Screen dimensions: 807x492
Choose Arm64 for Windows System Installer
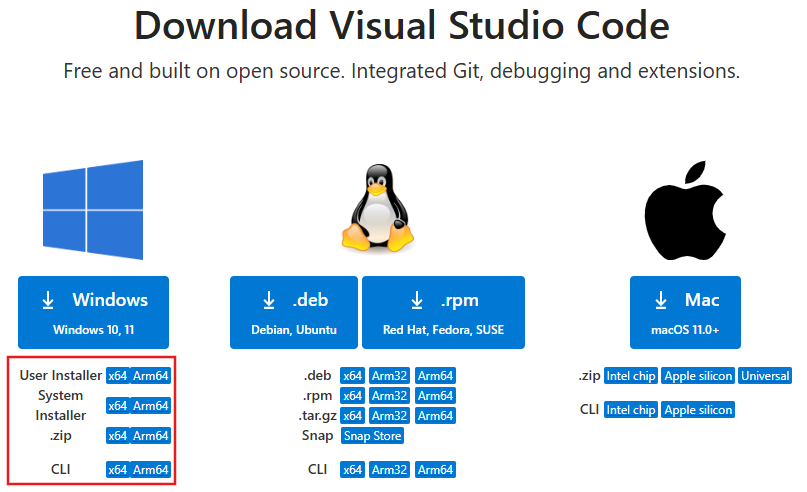coord(151,406)
